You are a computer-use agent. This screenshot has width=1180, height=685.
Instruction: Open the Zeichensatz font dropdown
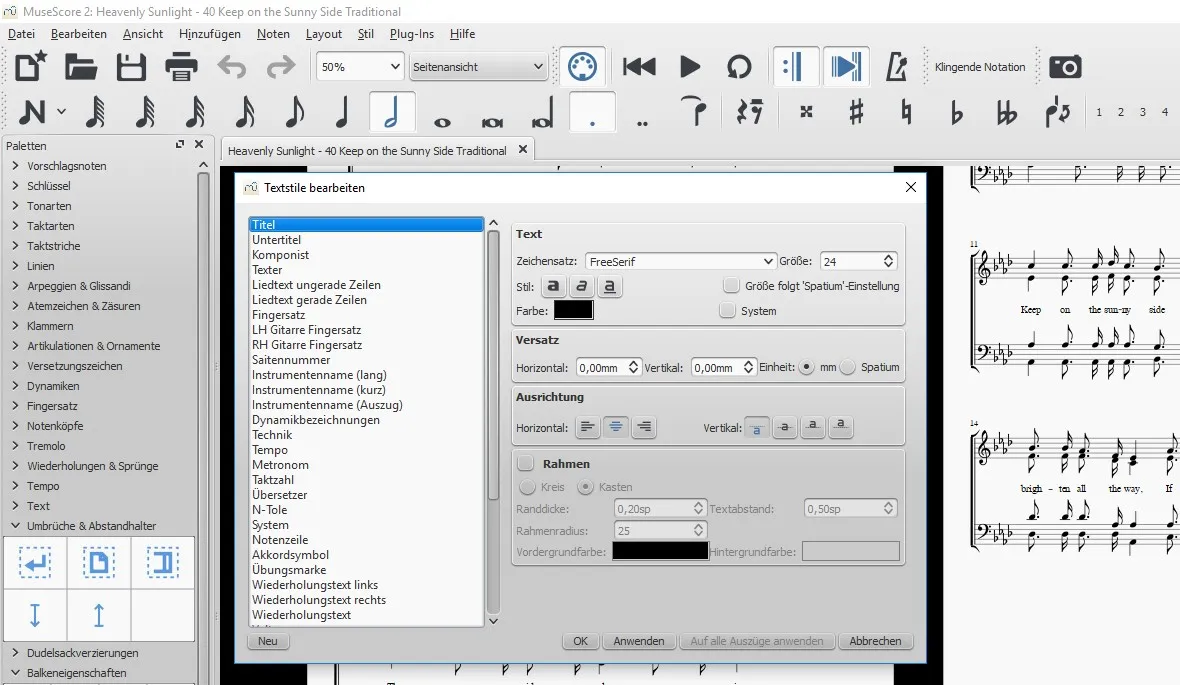tap(680, 261)
